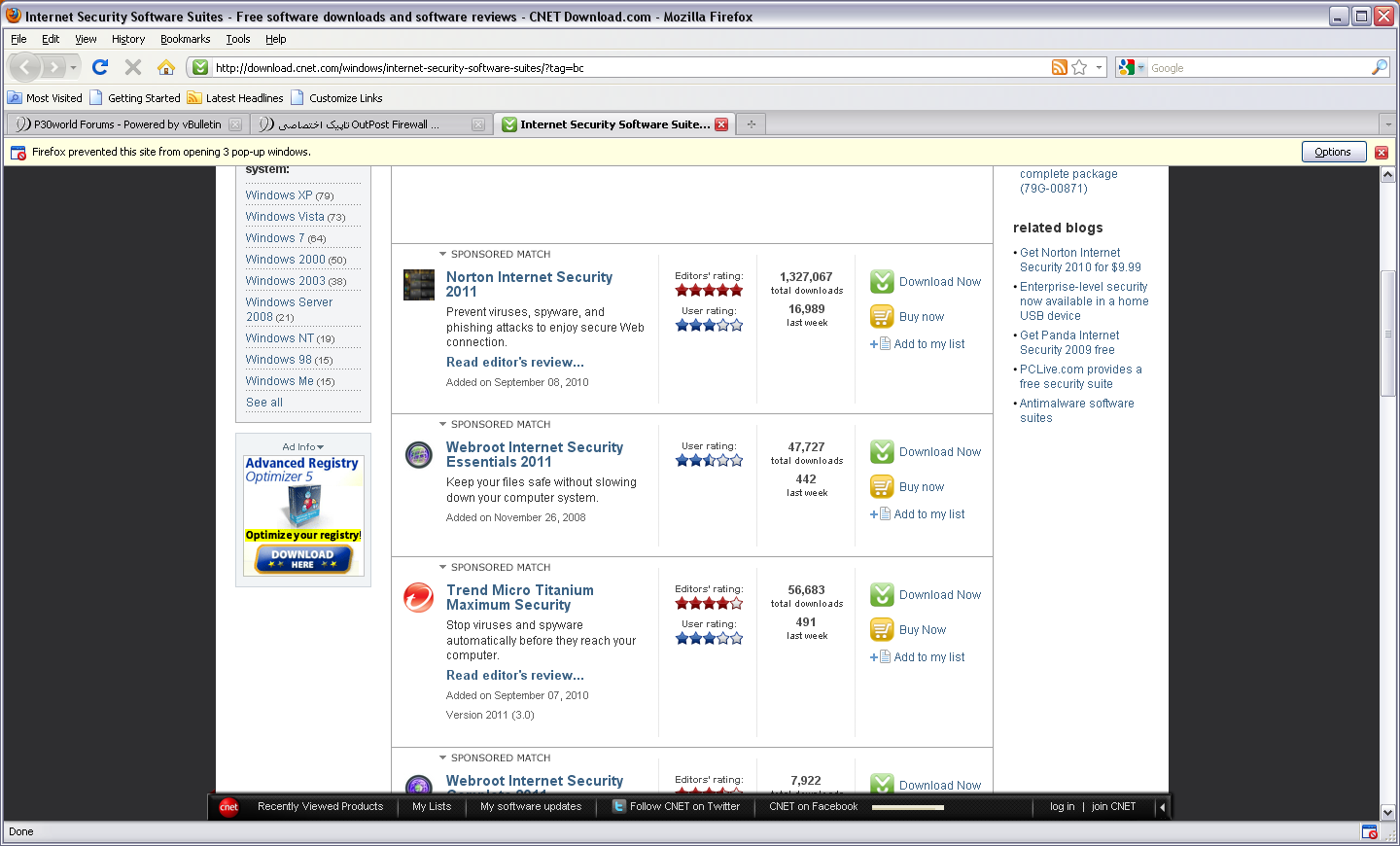Image resolution: width=1400 pixels, height=846 pixels.
Task: Click Trend Micro green Download Now icon
Action: (882, 594)
